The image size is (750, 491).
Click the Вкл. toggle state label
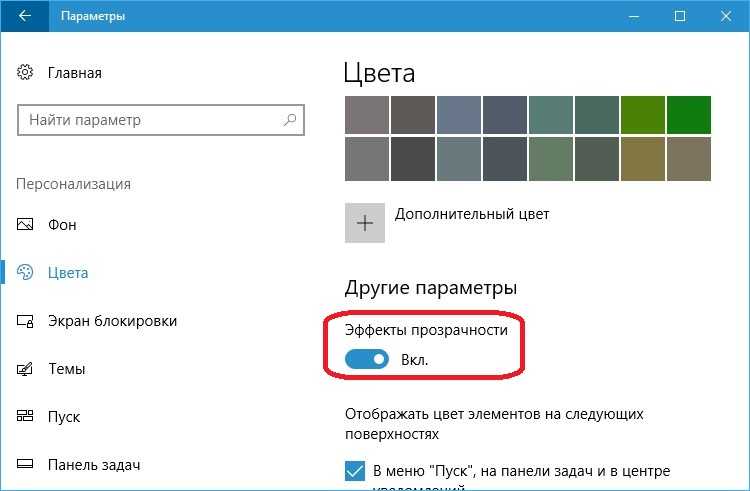tap(414, 360)
